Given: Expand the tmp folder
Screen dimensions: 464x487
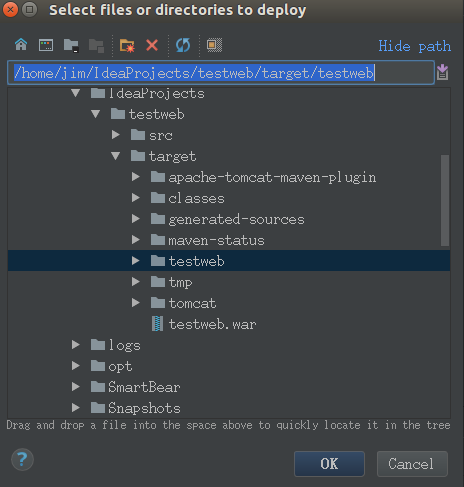Looking at the screenshot, I should click(x=136, y=282).
